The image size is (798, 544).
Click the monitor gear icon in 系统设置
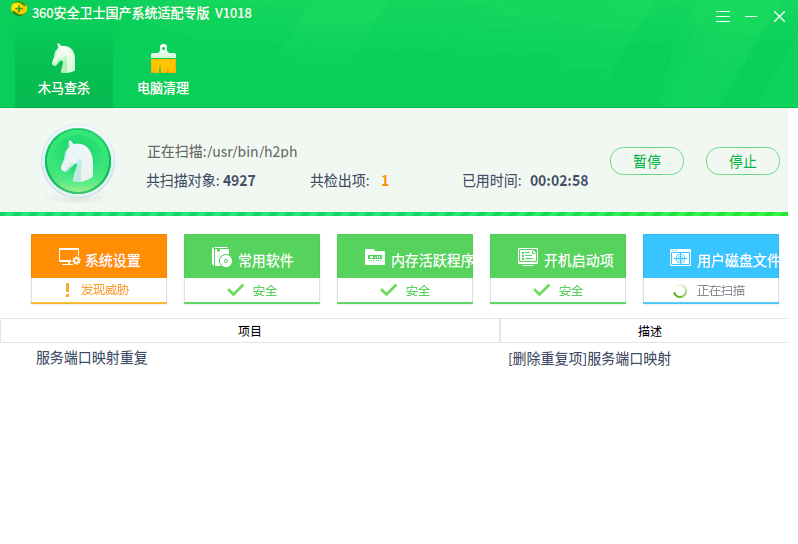point(69,257)
